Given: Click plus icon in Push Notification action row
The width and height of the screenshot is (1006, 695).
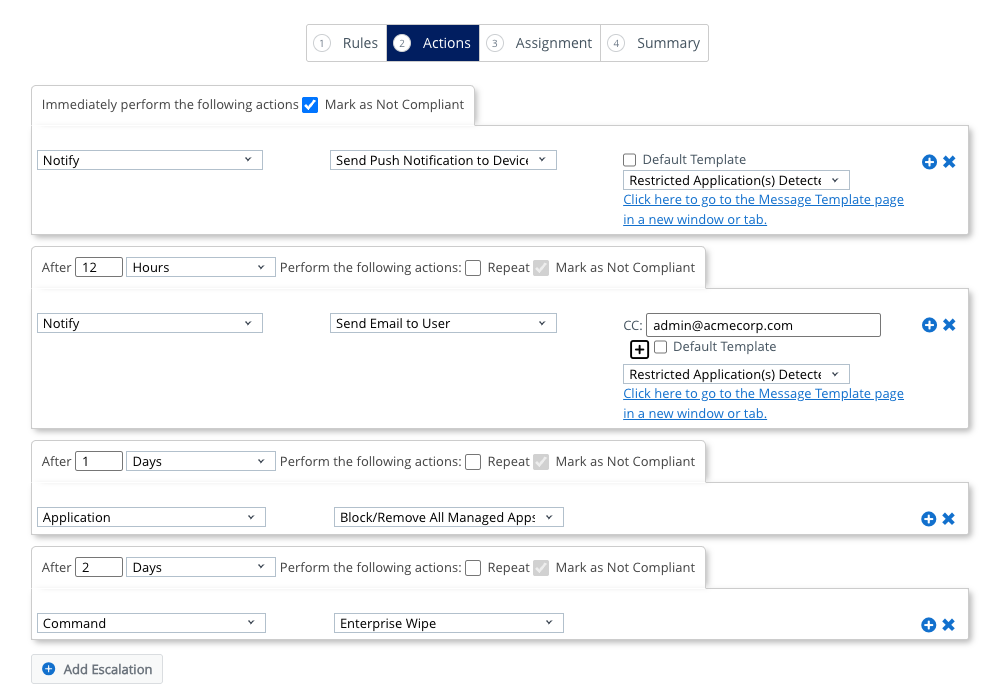Looking at the screenshot, I should pyautogui.click(x=929, y=161).
